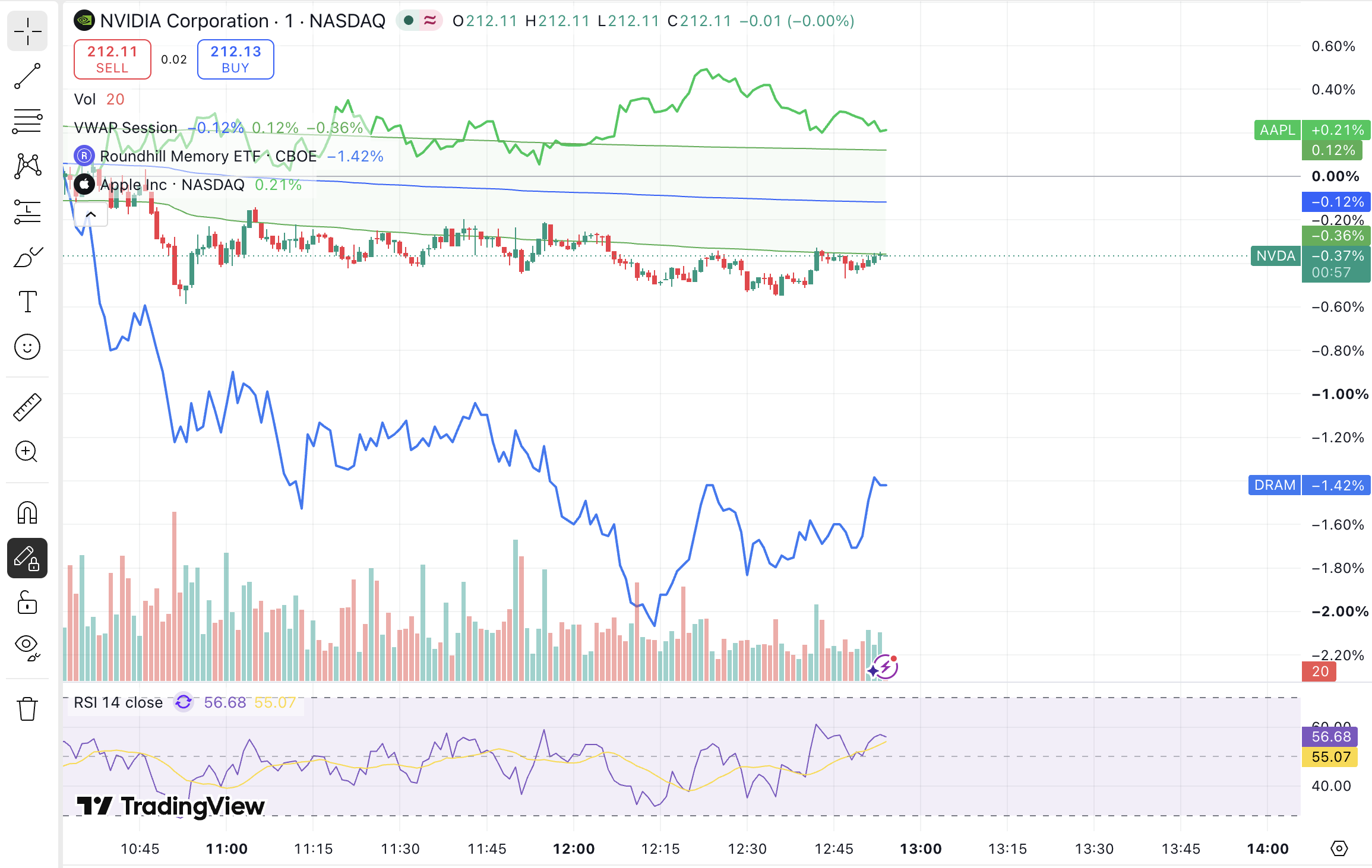The image size is (1372, 868).
Task: Toggle stay in drawing mode
Action: [x=27, y=558]
